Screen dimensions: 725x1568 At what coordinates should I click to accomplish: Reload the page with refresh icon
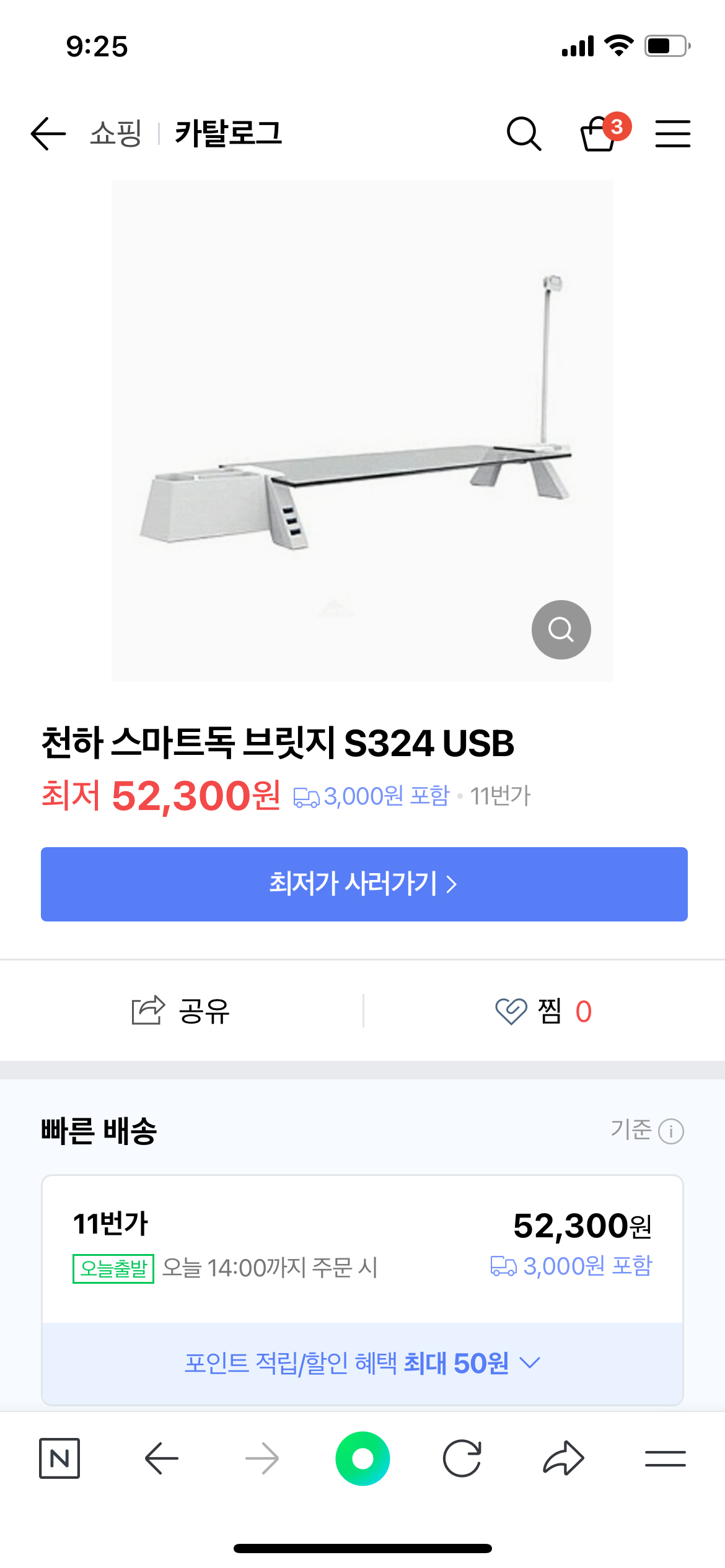pos(462,1458)
